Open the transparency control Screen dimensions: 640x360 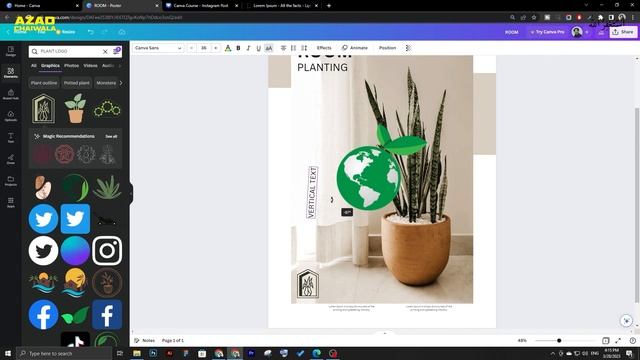tap(408, 48)
